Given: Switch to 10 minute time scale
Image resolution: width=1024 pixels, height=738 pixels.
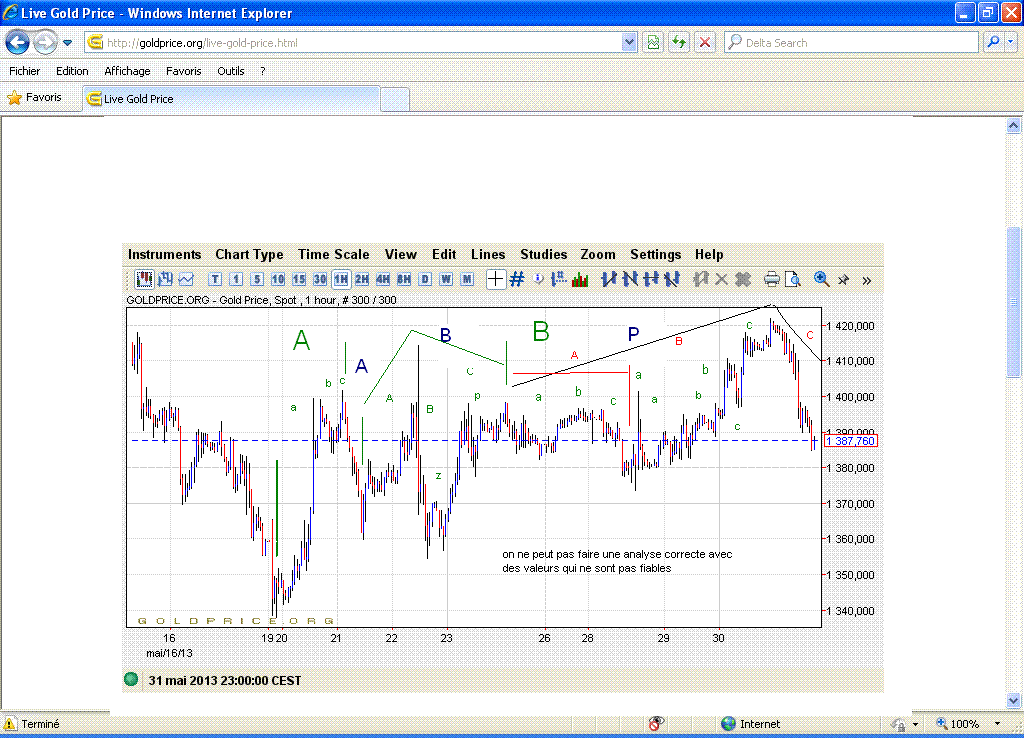Looking at the screenshot, I should 278,280.
